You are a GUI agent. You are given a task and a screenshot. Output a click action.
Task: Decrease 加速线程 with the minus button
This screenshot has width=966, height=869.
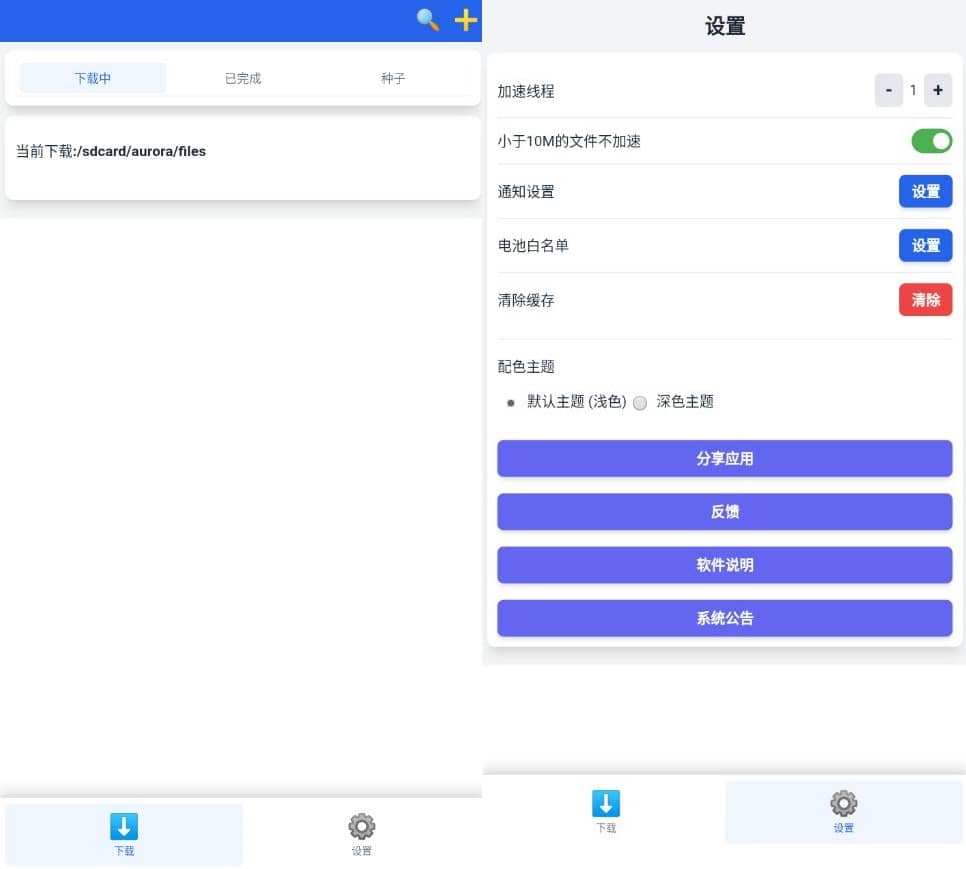point(888,90)
